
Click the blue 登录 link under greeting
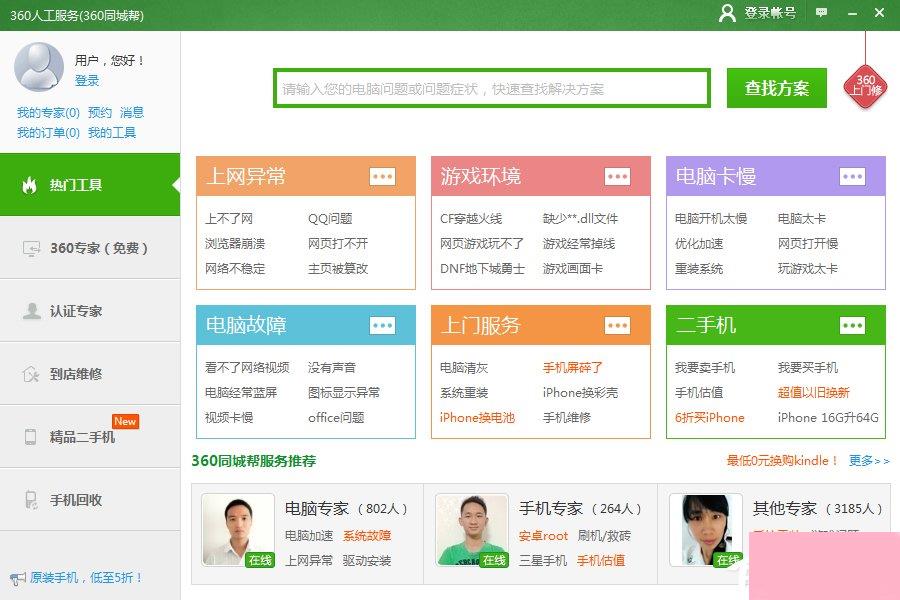pyautogui.click(x=87, y=80)
